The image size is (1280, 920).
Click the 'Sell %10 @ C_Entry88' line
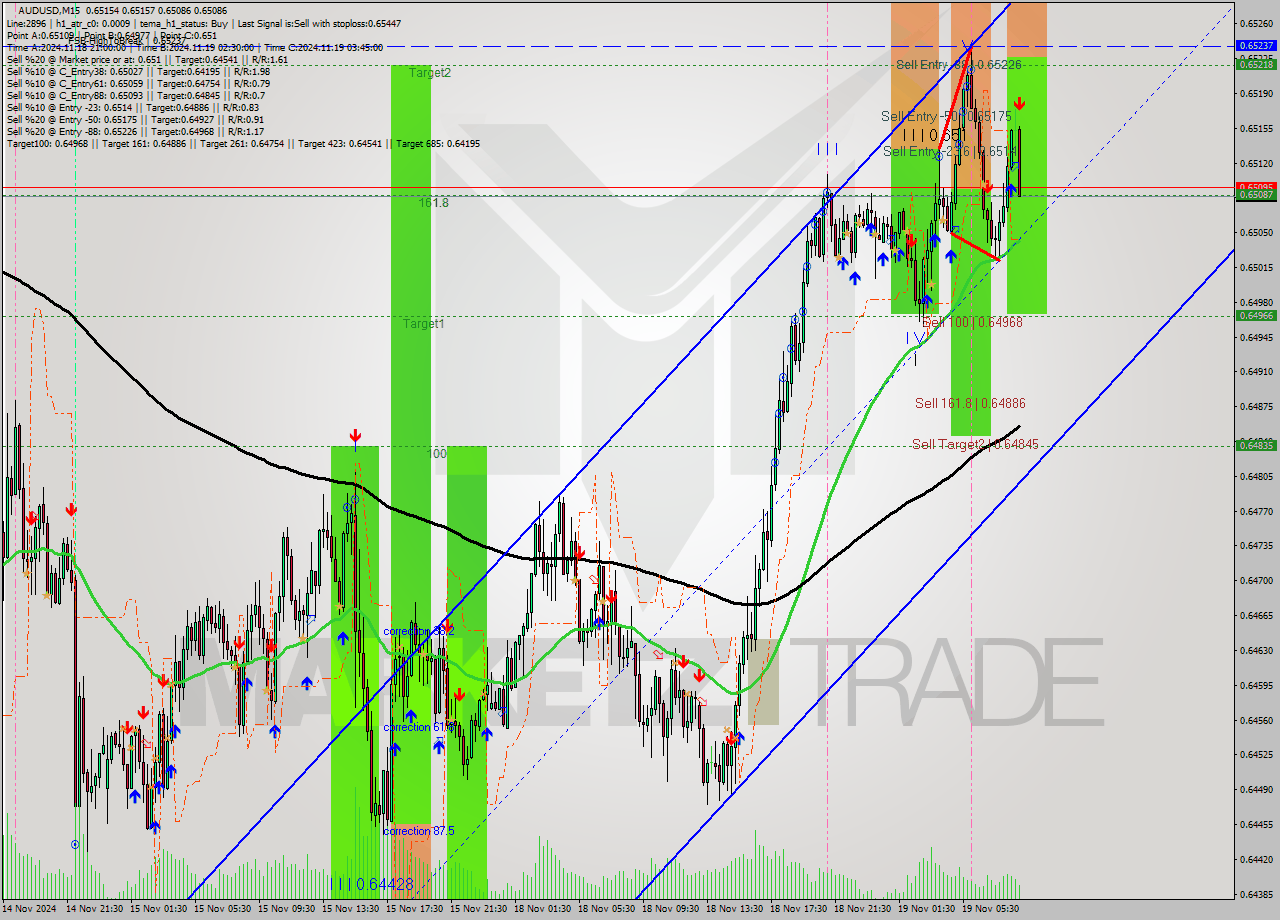[x=135, y=96]
